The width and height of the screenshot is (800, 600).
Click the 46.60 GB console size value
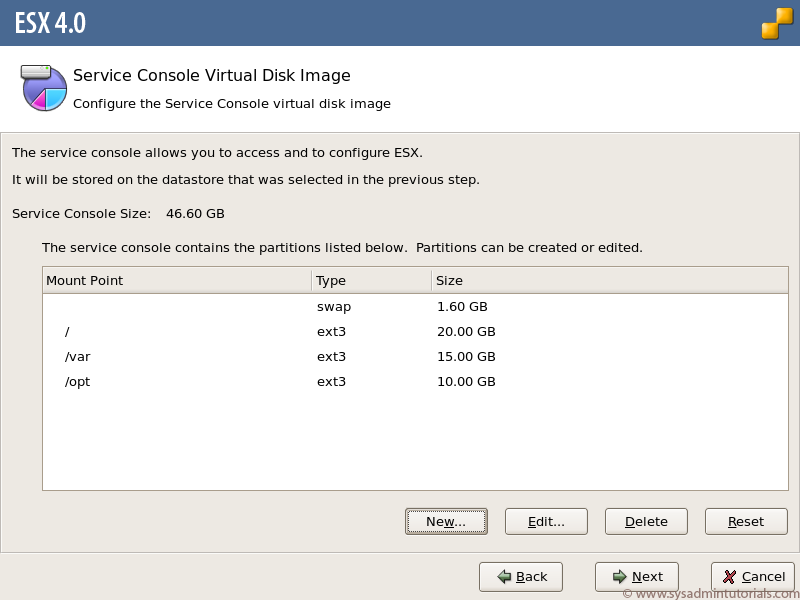pyautogui.click(x=195, y=213)
